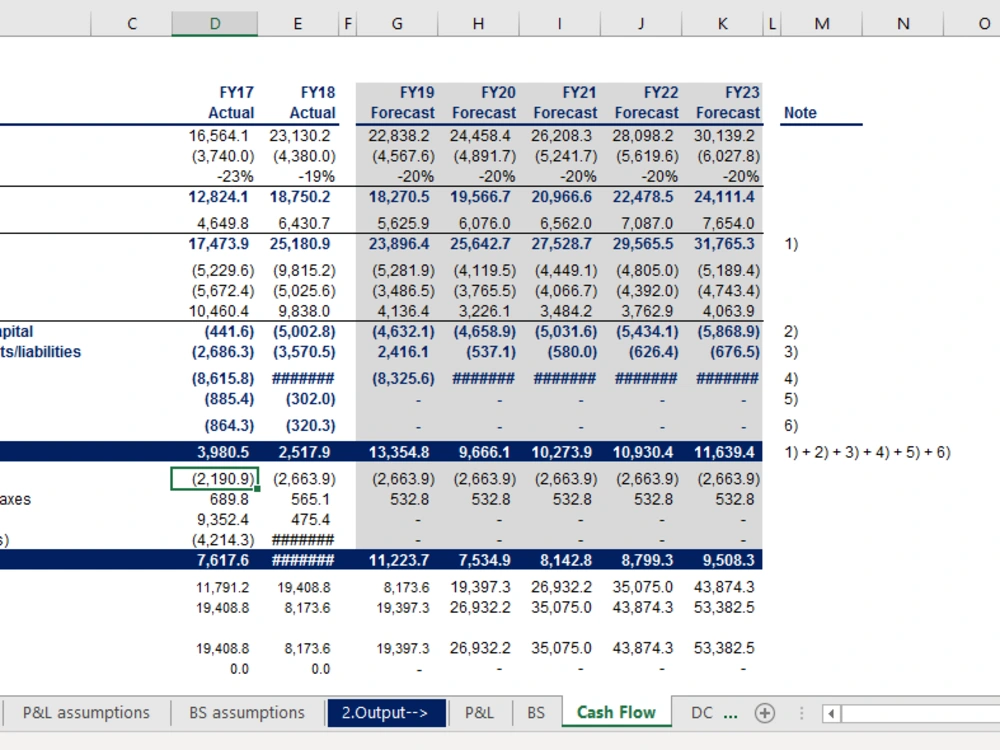
Task: Select column D header
Action: 215,24
